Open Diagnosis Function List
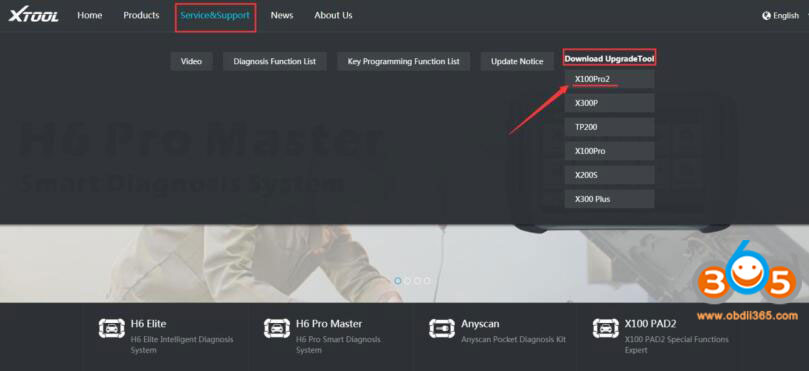This screenshot has width=809, height=371. pos(274,61)
